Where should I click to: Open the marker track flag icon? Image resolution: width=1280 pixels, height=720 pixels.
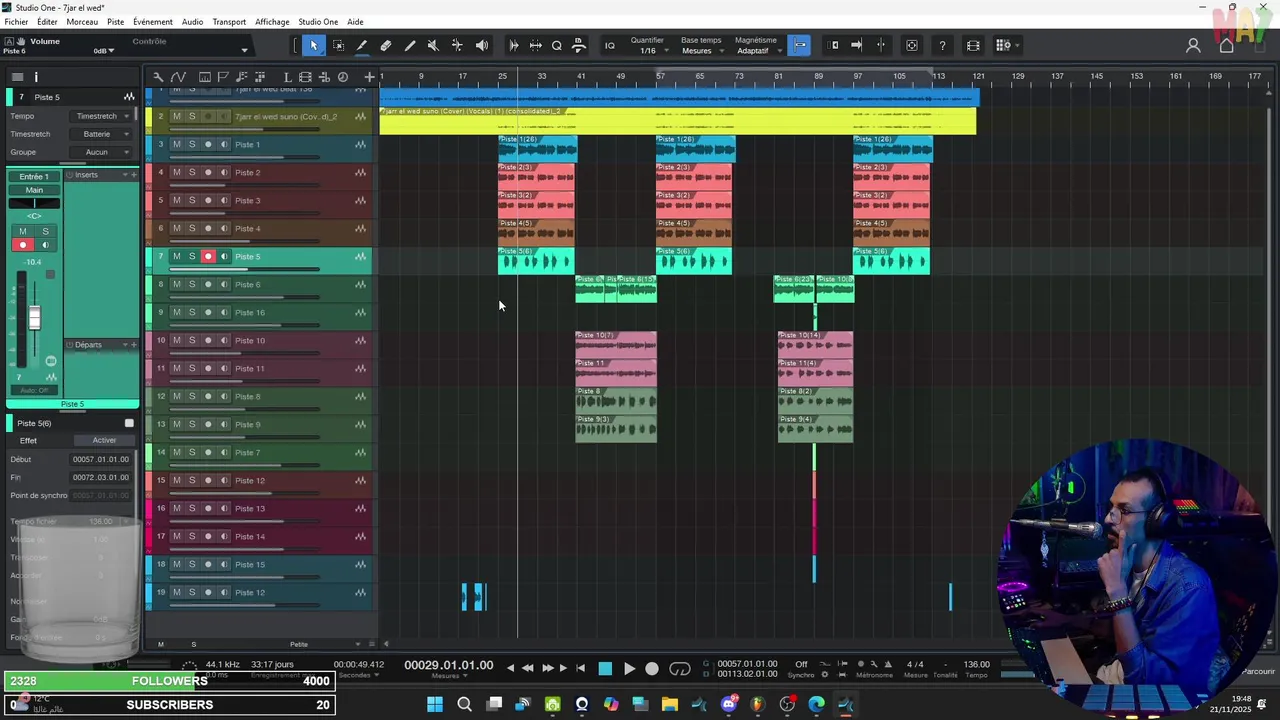[223, 77]
